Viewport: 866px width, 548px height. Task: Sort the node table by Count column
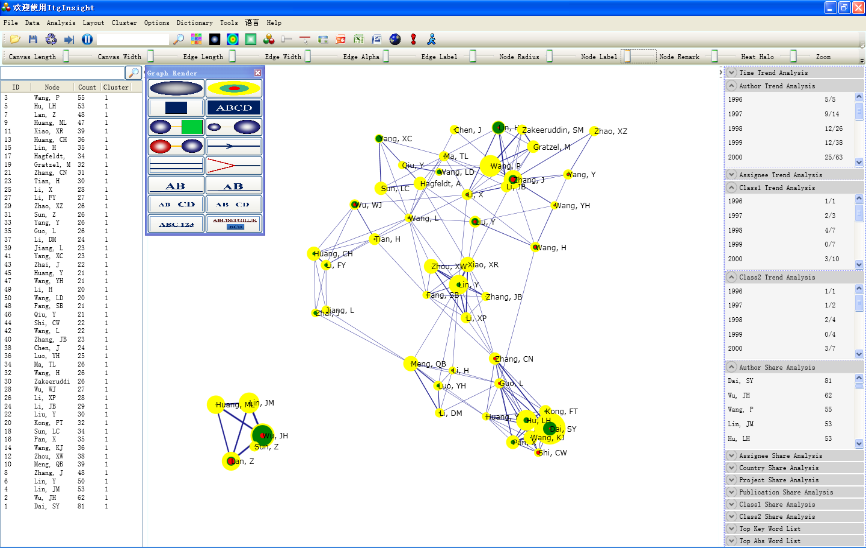[x=87, y=87]
